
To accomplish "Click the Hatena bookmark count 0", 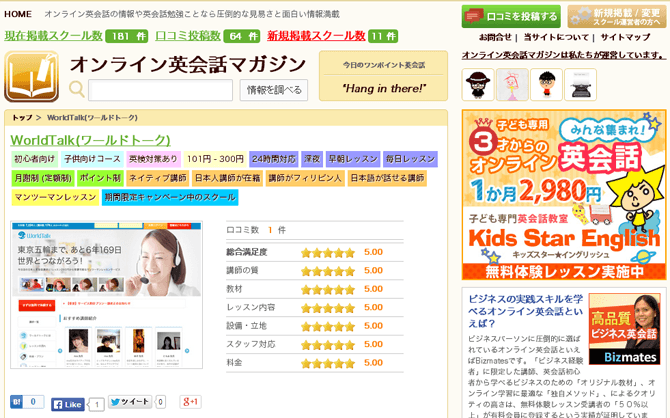I will [x=33, y=402].
